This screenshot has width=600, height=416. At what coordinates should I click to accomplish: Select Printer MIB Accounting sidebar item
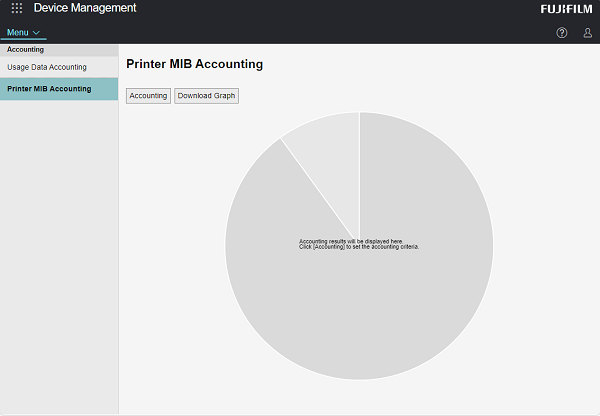tap(49, 89)
